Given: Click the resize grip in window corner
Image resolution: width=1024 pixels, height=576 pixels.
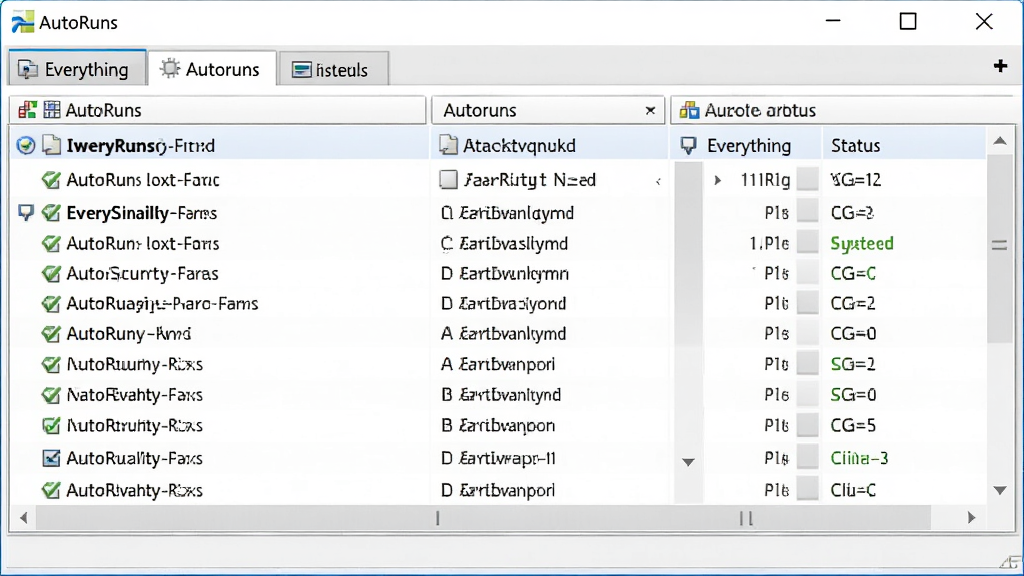Looking at the screenshot, I should (1012, 563).
